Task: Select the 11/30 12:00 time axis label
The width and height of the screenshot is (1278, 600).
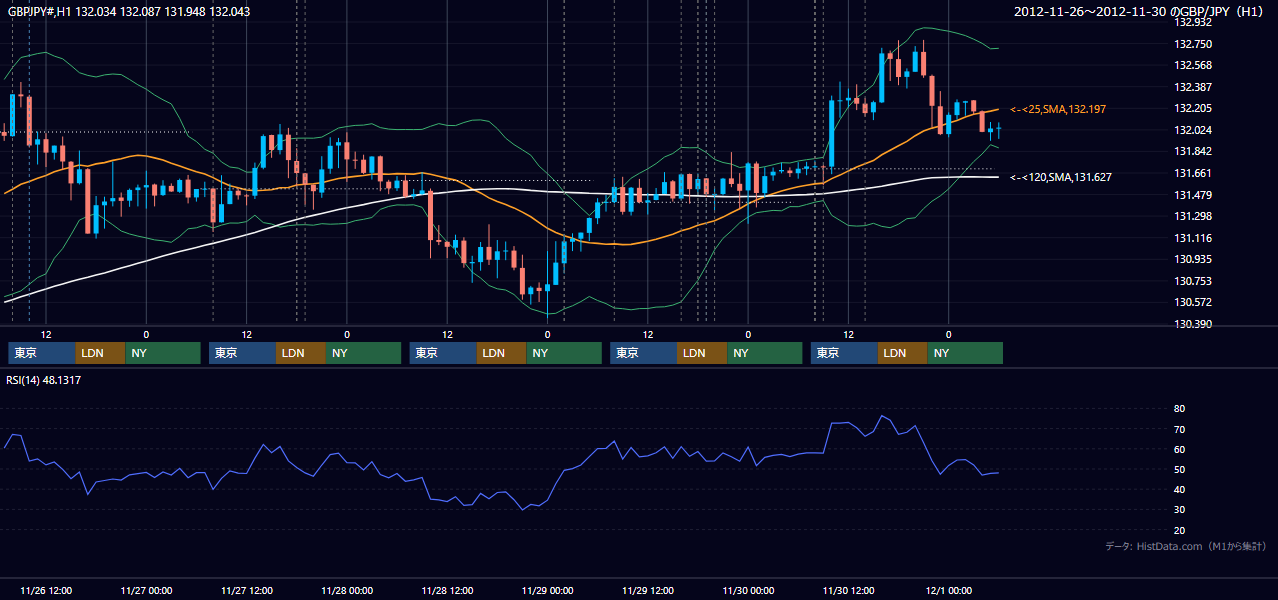Action: pyautogui.click(x=848, y=590)
